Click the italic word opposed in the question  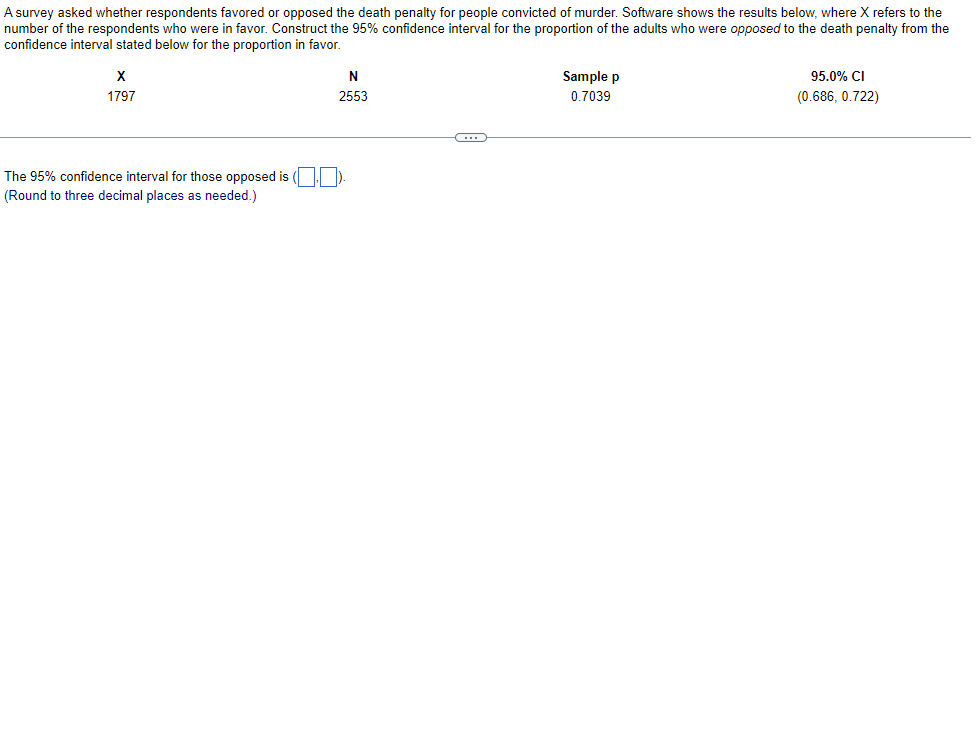(755, 29)
